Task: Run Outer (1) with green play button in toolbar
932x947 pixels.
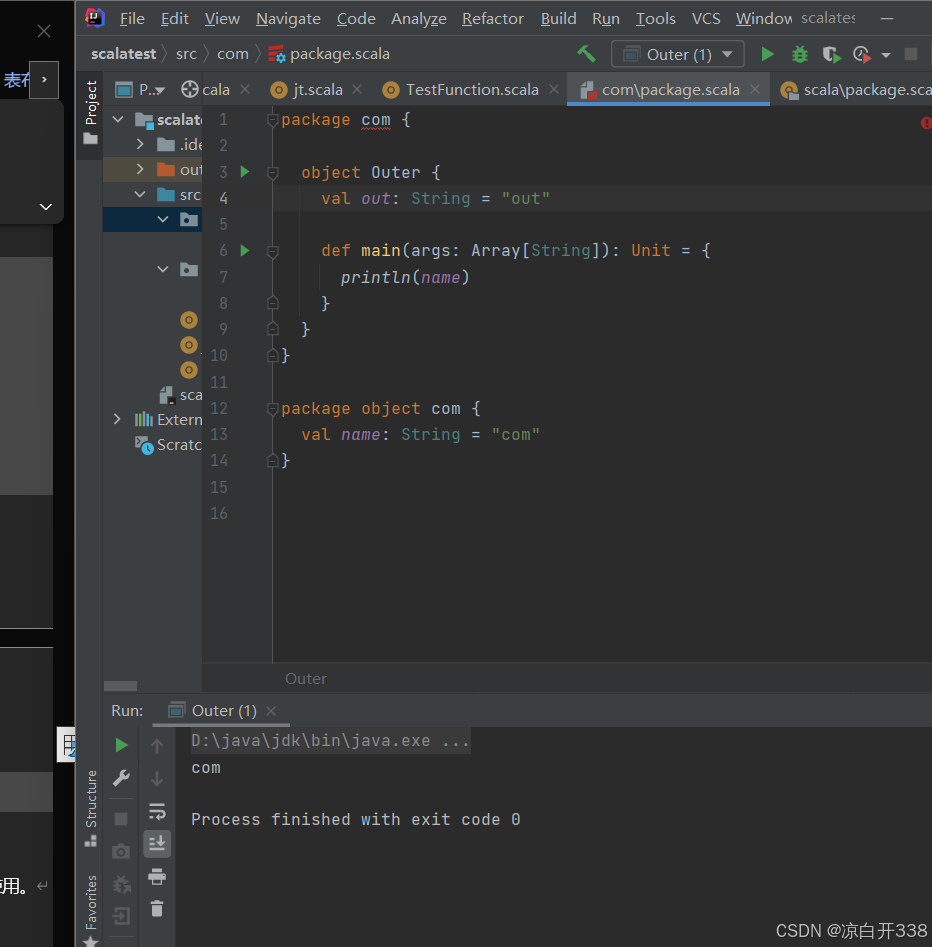Action: [x=767, y=54]
